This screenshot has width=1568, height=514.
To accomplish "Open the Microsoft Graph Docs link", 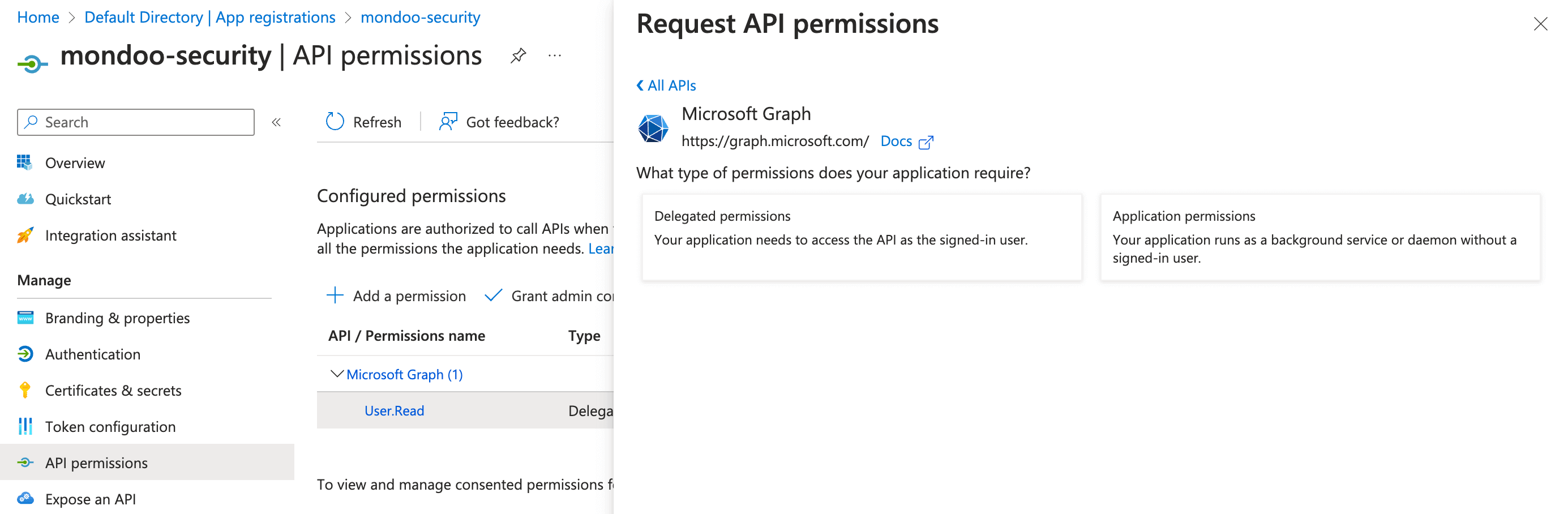I will pyautogui.click(x=896, y=141).
